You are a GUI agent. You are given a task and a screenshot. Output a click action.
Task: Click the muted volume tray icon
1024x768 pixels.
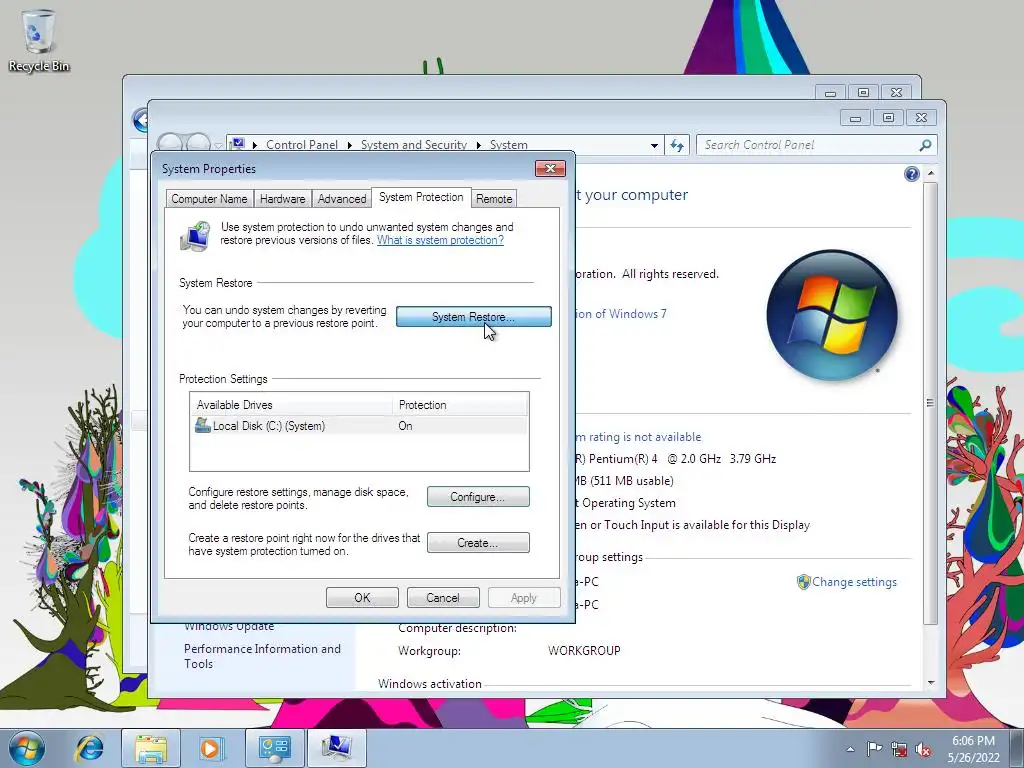pos(923,749)
